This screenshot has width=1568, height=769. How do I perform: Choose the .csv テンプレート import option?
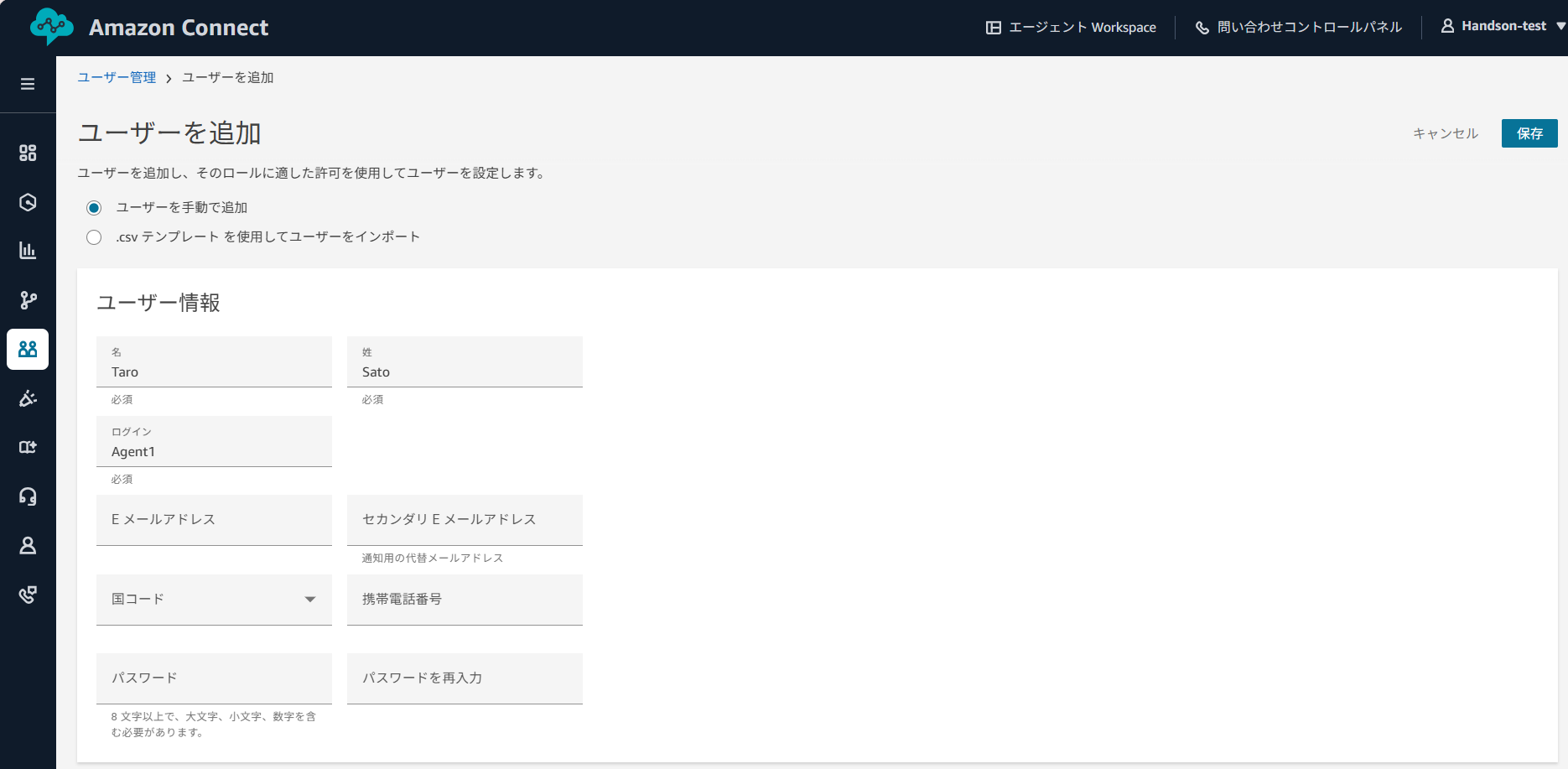click(93, 236)
